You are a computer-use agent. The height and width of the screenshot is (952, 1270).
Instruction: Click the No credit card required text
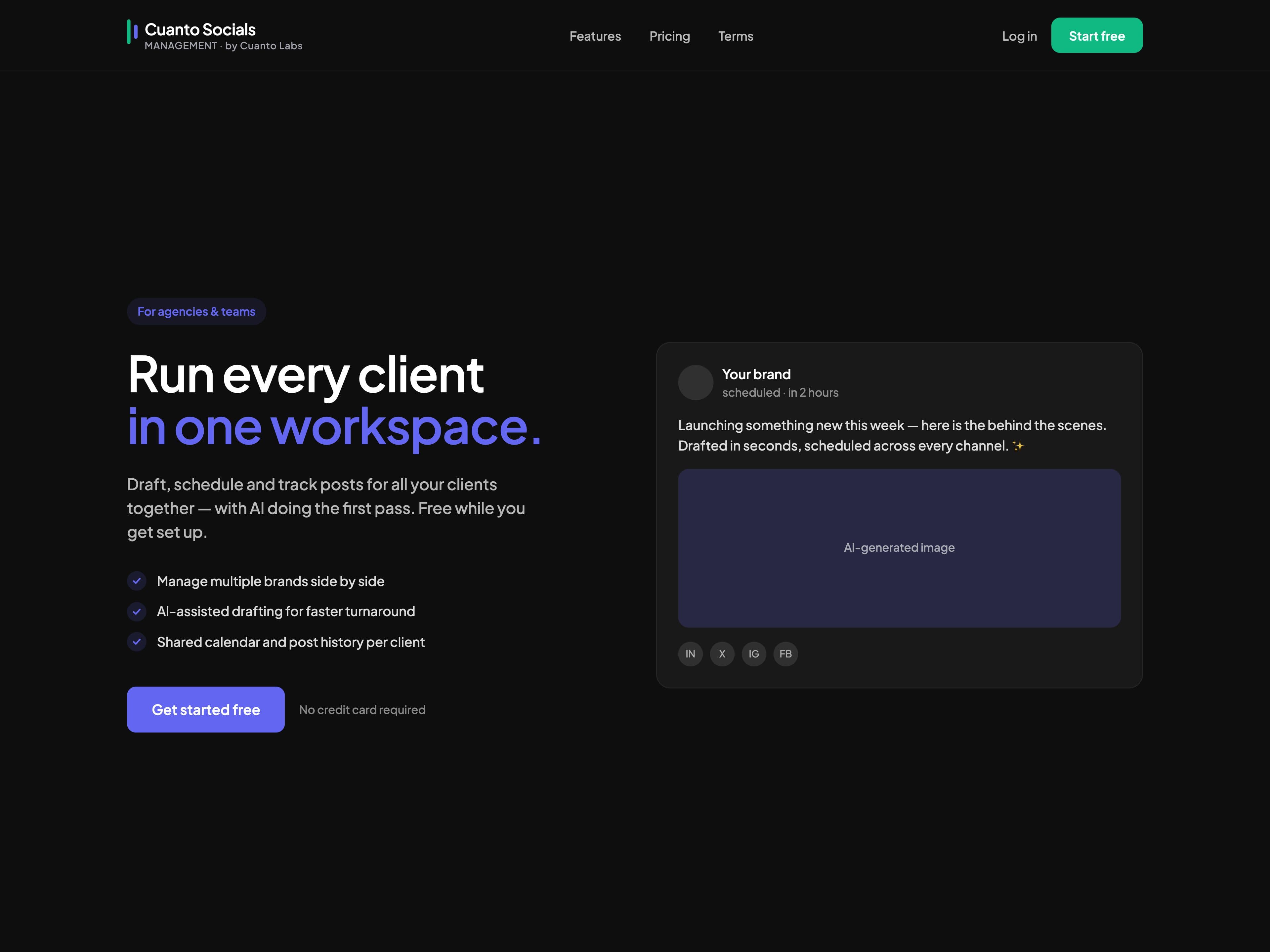362,710
